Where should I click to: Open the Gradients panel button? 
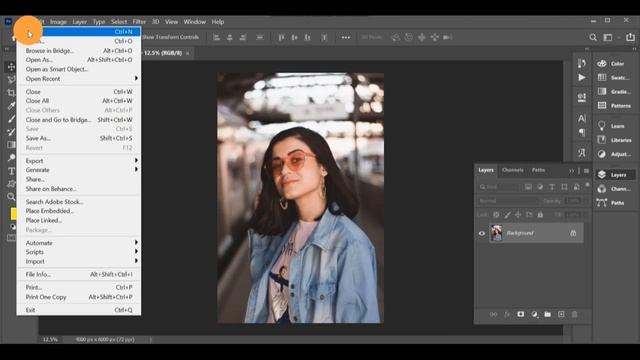(614, 91)
